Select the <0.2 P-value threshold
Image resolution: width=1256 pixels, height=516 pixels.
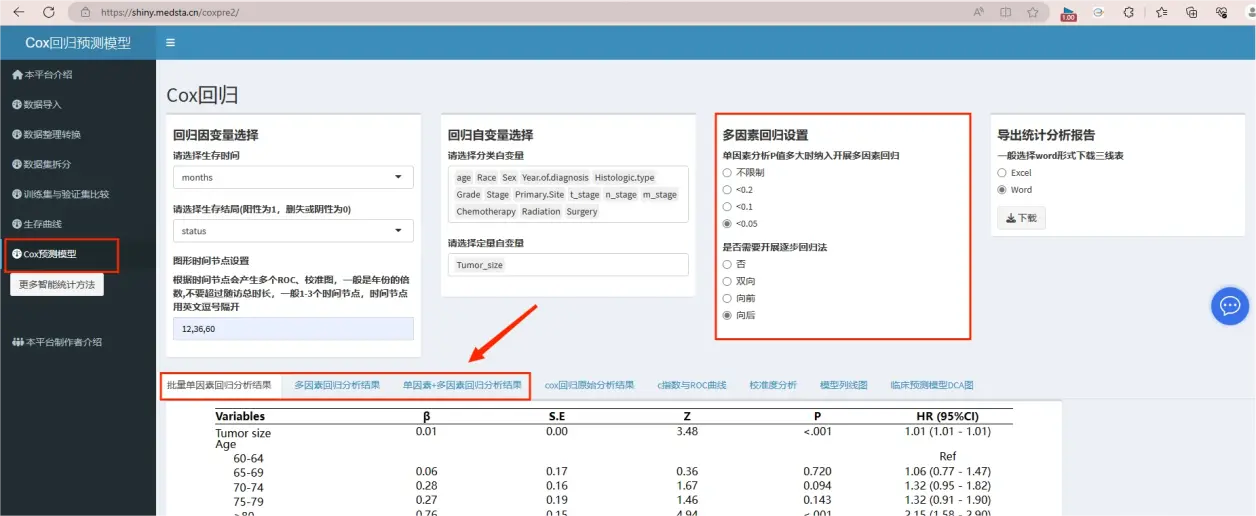tap(727, 189)
